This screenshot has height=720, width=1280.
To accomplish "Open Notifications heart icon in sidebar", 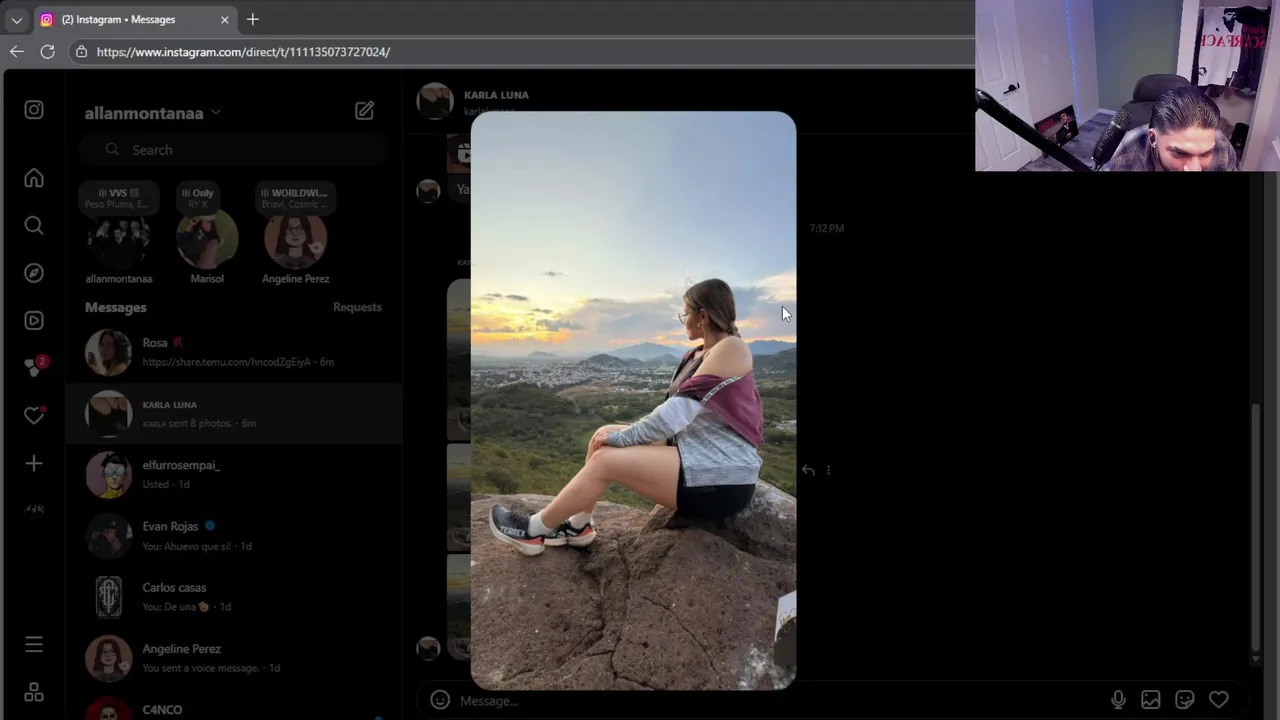I will [34, 415].
